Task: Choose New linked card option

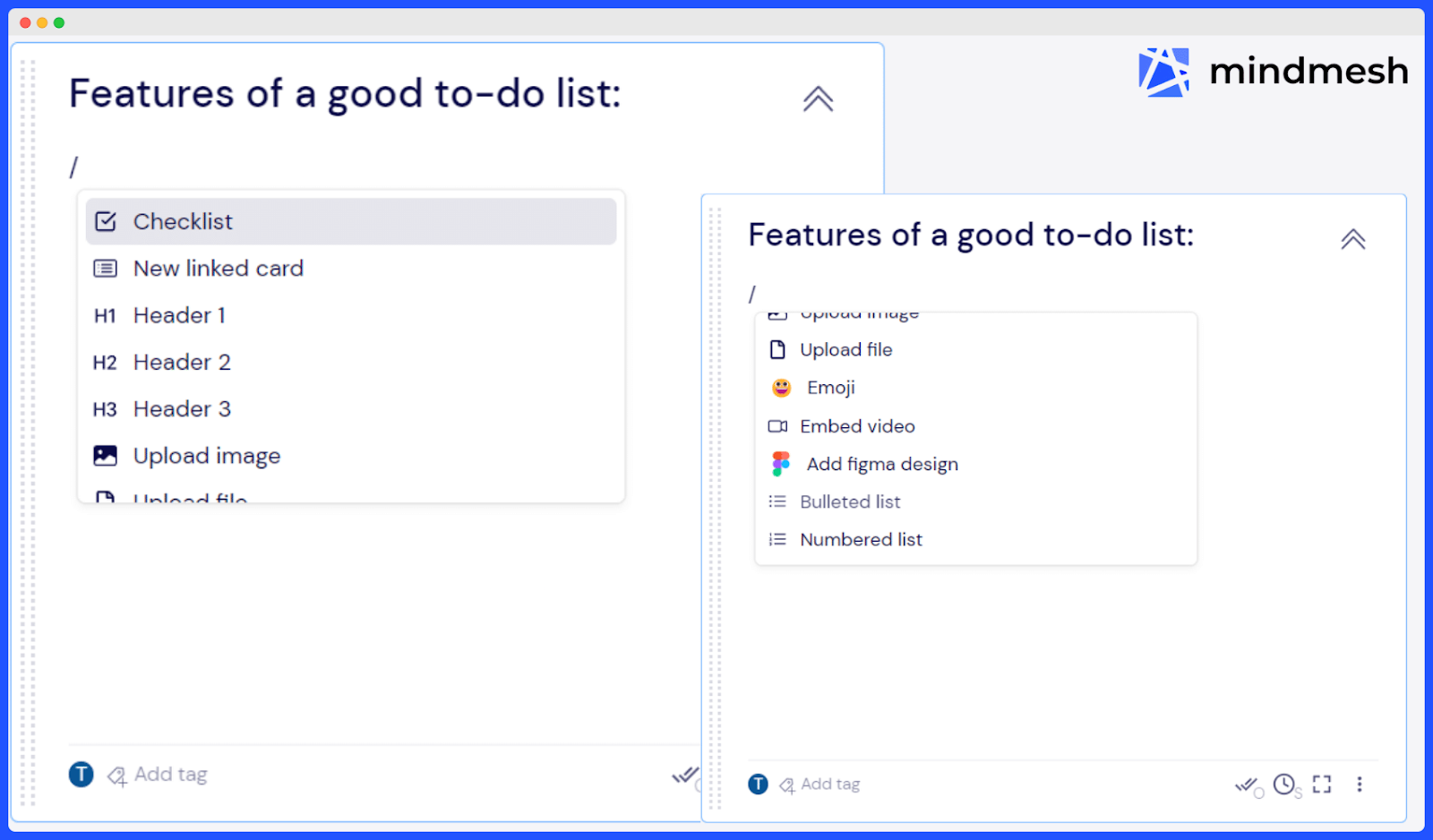Action: coord(218,269)
